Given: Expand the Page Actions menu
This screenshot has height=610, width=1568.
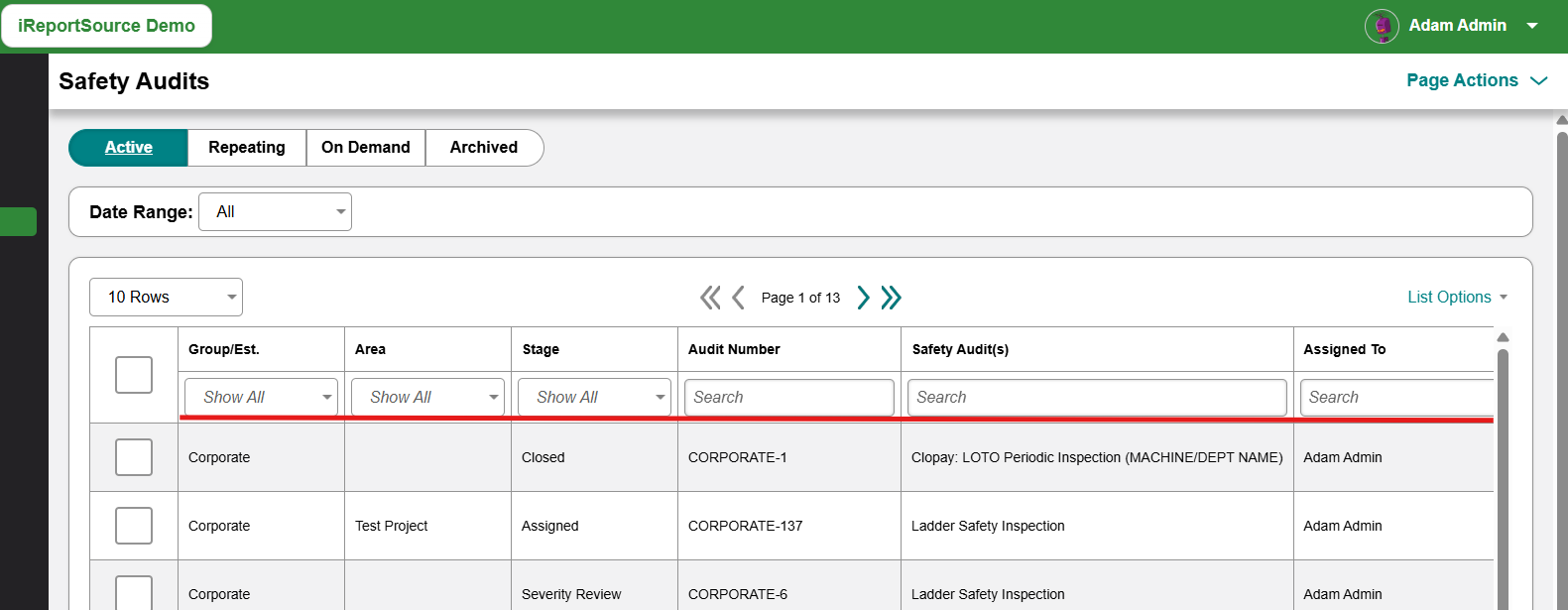Looking at the screenshot, I should [x=1477, y=80].
